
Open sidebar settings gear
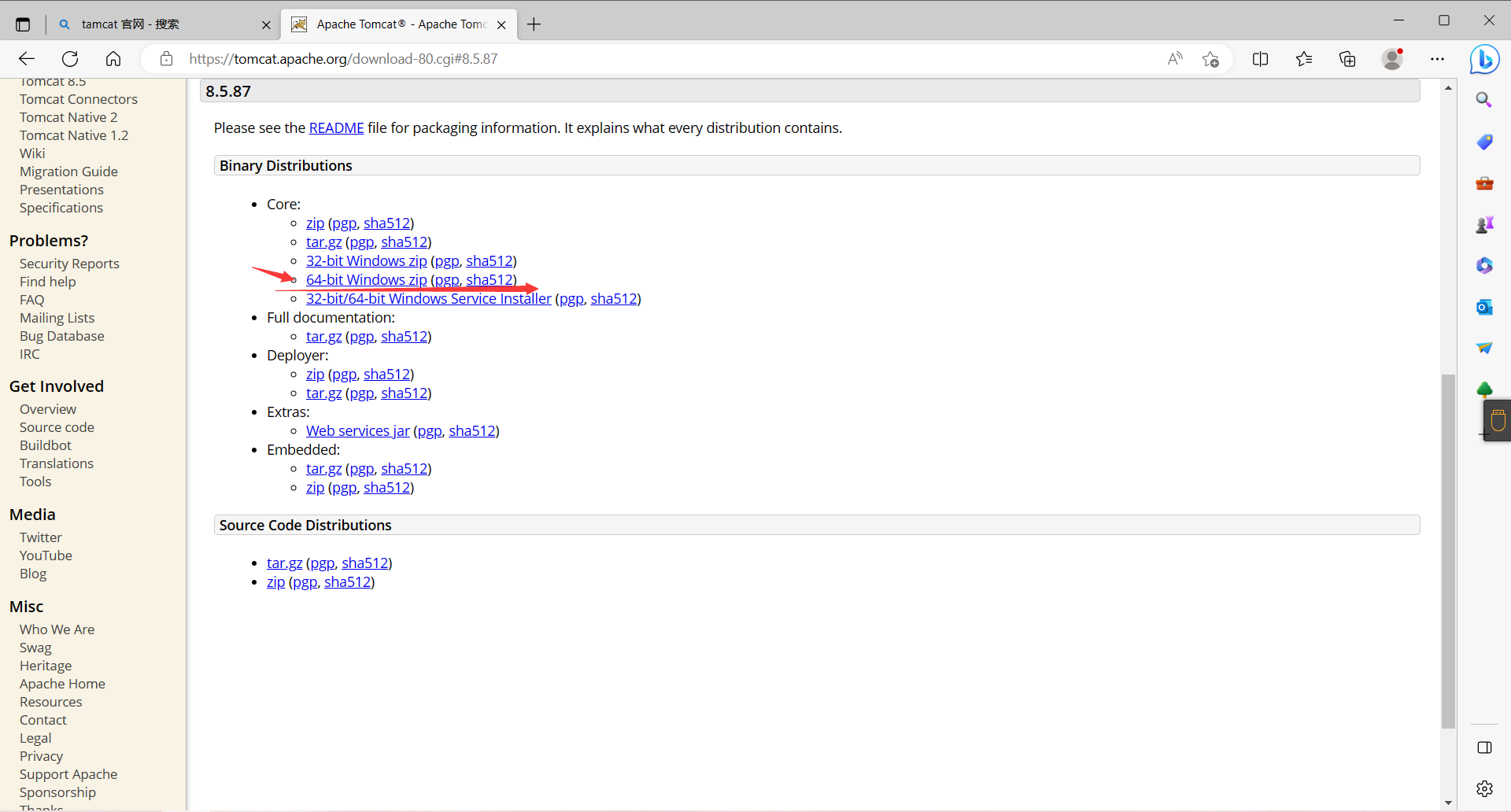pos(1484,788)
